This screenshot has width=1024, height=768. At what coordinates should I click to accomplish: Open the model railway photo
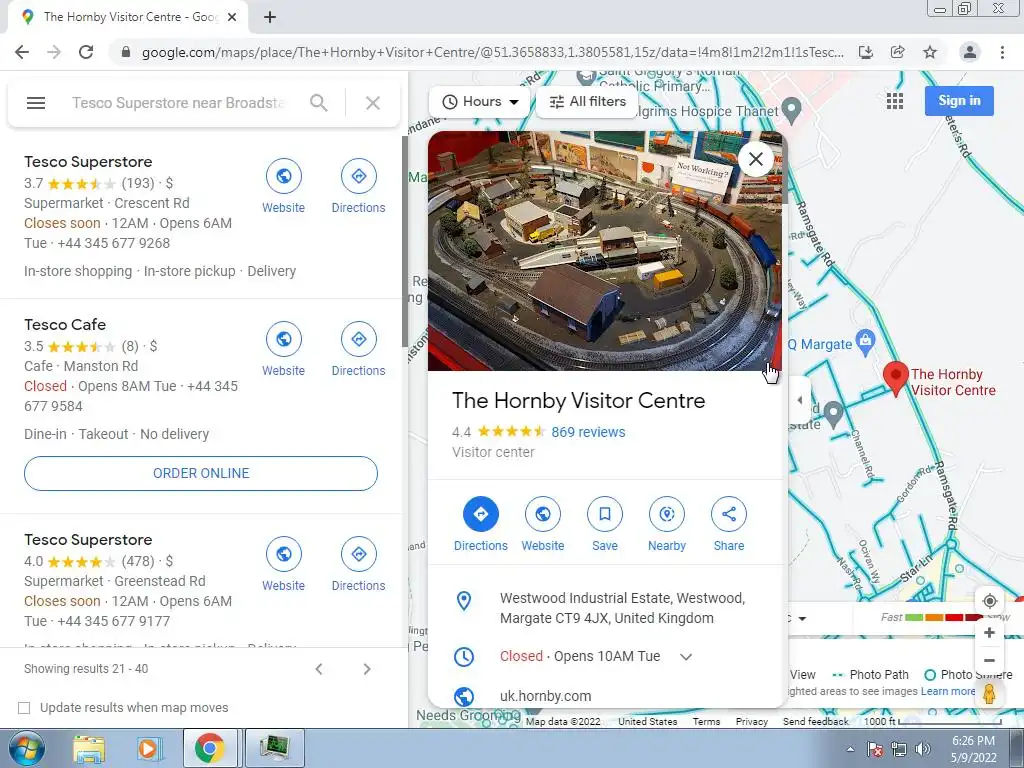coord(605,251)
